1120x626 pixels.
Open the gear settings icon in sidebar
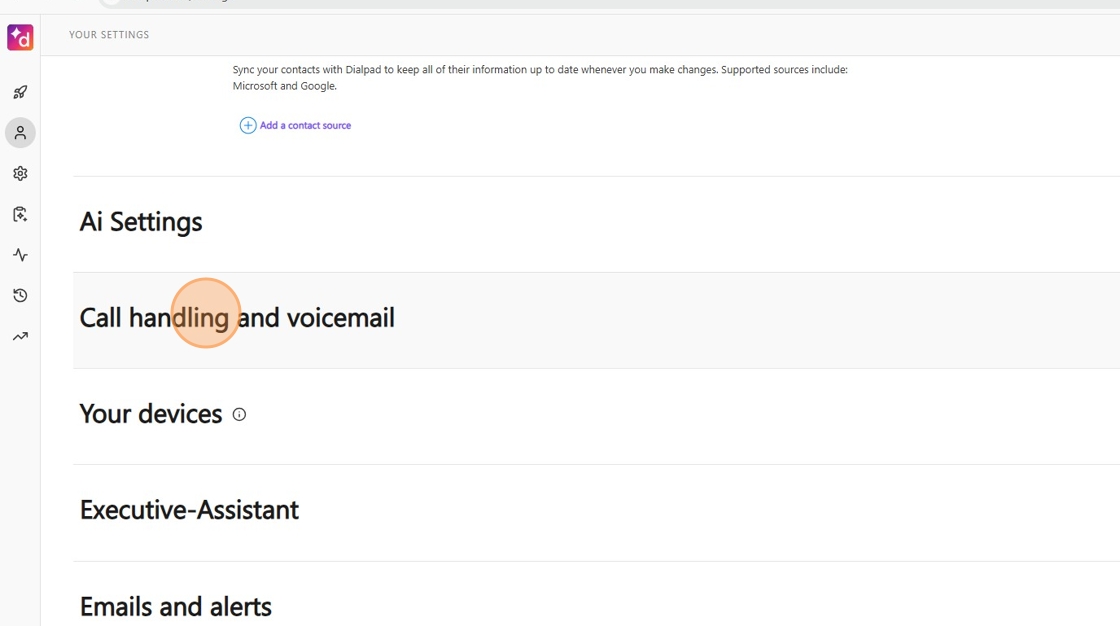(x=20, y=174)
